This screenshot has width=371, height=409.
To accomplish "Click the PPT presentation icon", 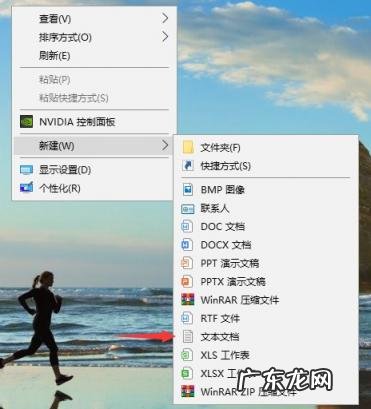I will [x=187, y=263].
